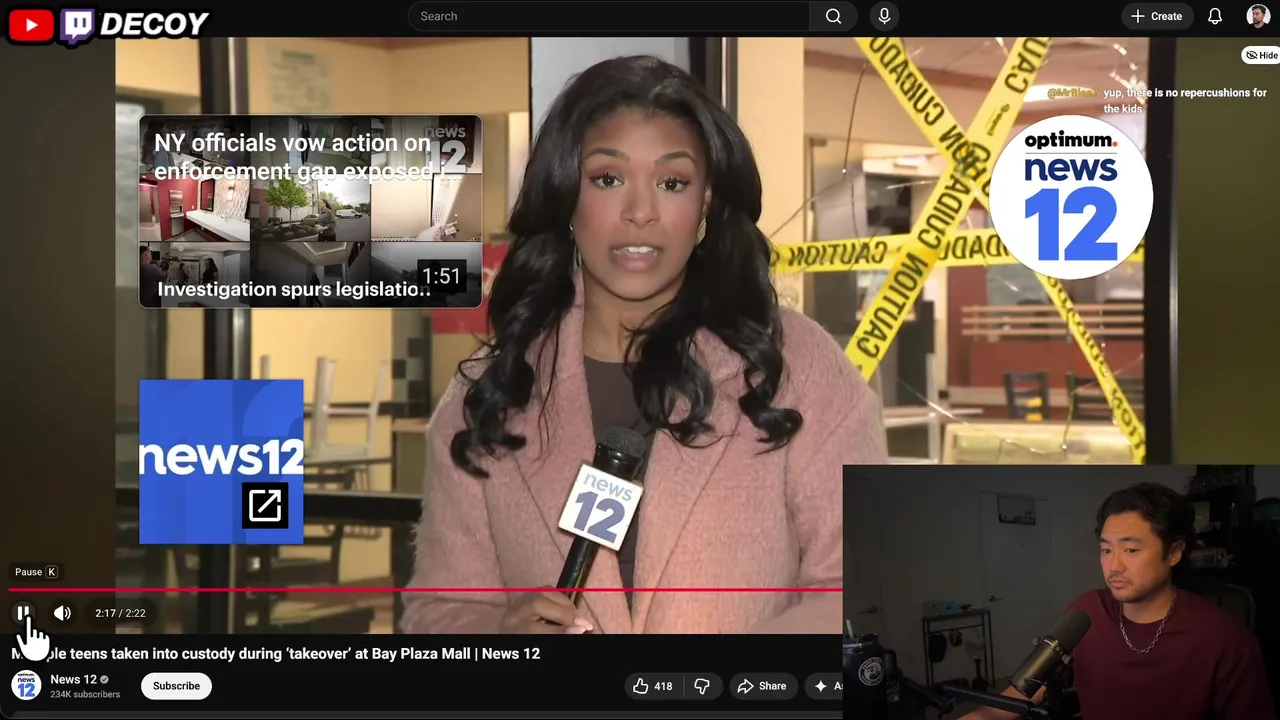Click the 418 like count
1280x720 pixels.
663,686
